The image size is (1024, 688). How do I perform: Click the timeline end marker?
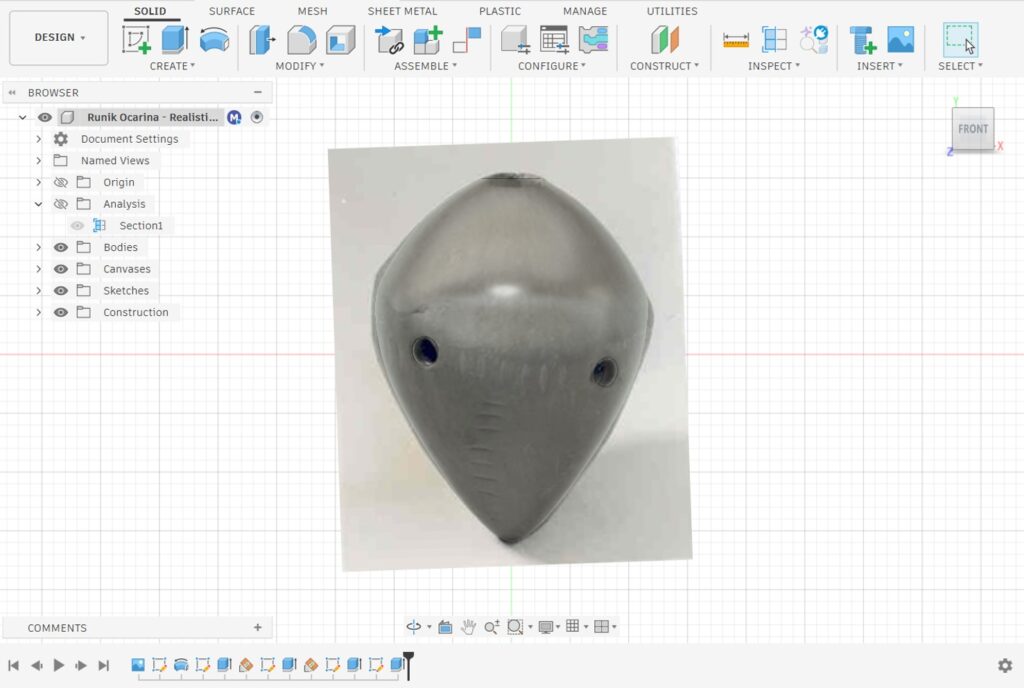coord(408,665)
